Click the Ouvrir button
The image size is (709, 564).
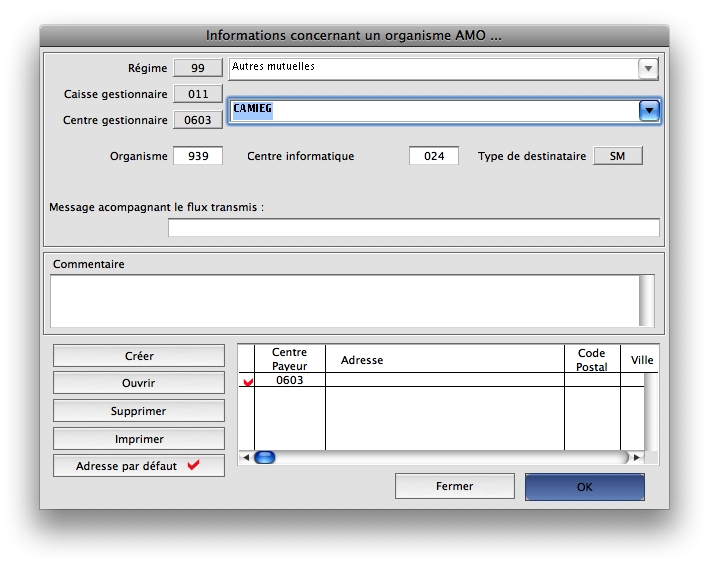(x=139, y=383)
